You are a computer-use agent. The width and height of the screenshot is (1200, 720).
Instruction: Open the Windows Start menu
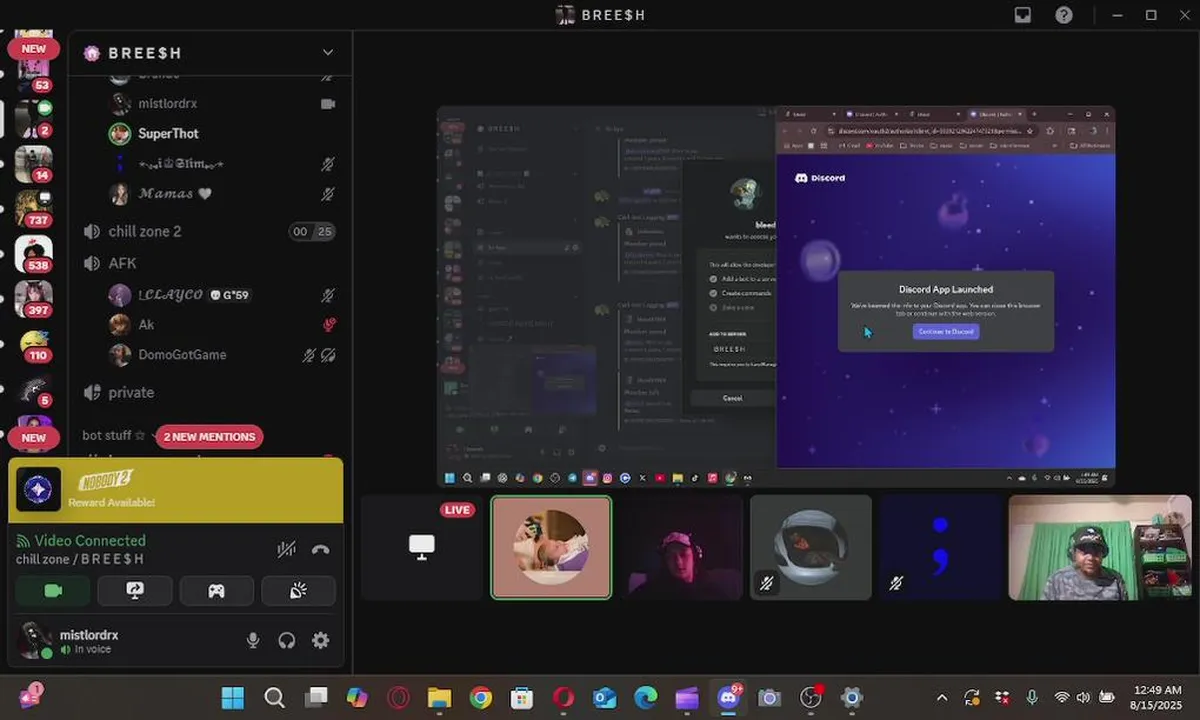(233, 698)
